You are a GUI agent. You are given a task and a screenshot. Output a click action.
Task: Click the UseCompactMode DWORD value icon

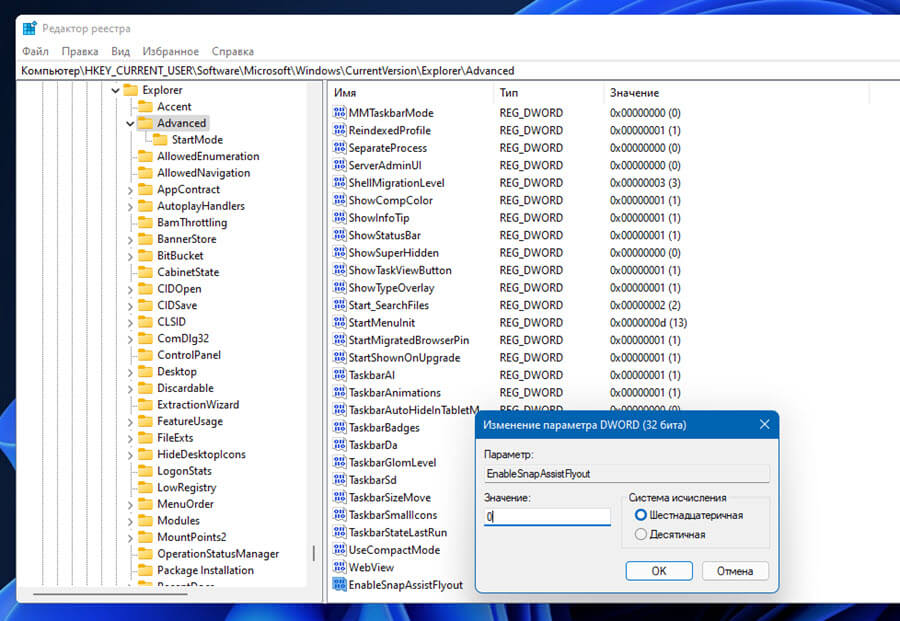tap(339, 550)
